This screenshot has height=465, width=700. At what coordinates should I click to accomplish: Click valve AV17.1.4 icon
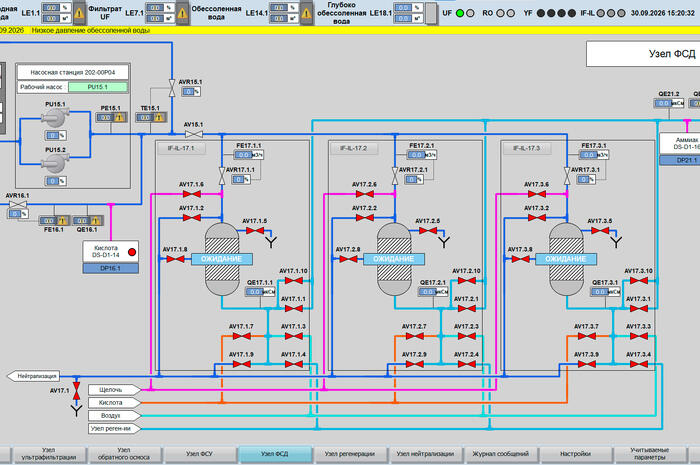click(x=293, y=364)
